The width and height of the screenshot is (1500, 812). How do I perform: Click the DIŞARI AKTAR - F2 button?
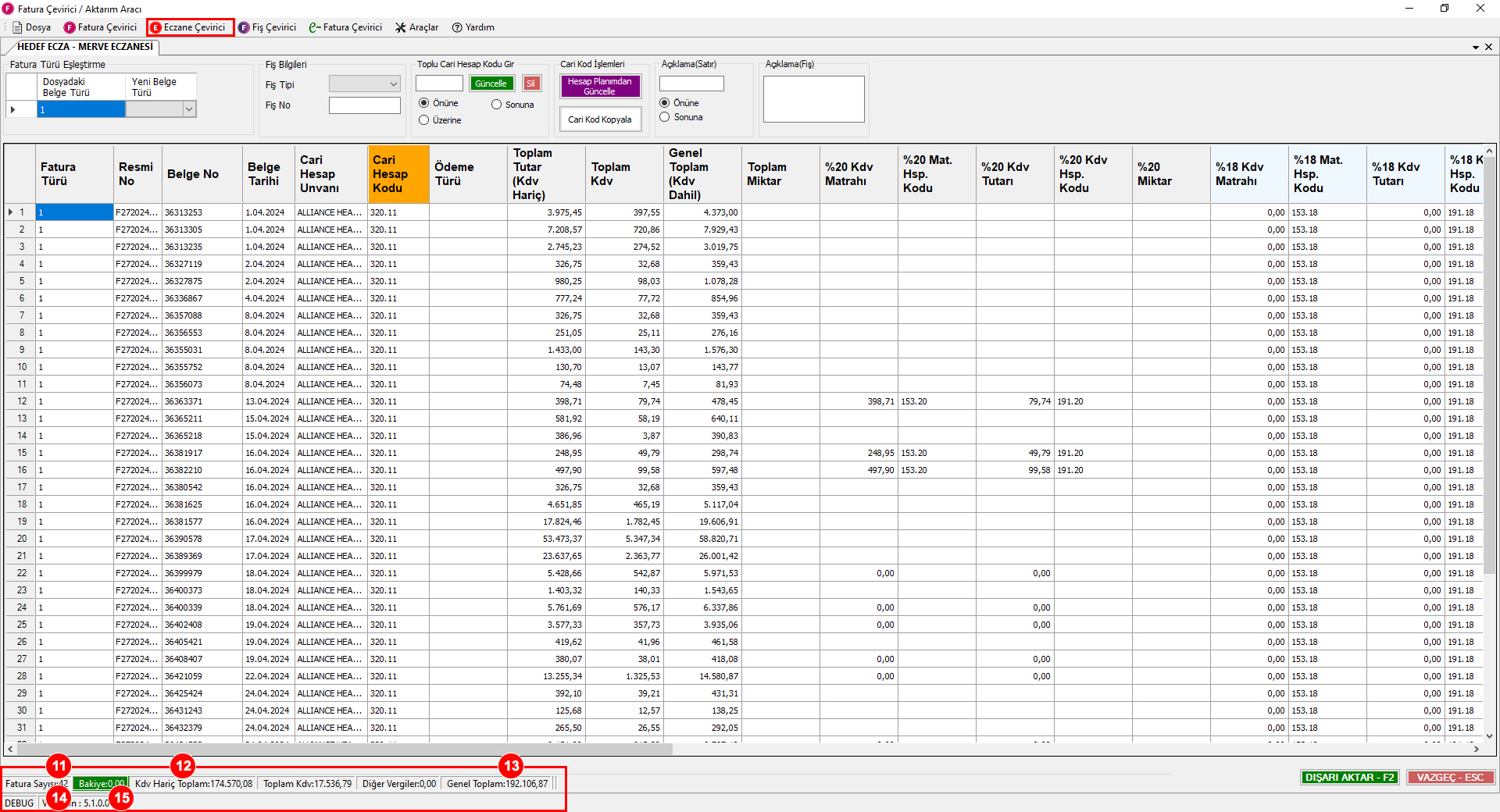tap(1349, 778)
